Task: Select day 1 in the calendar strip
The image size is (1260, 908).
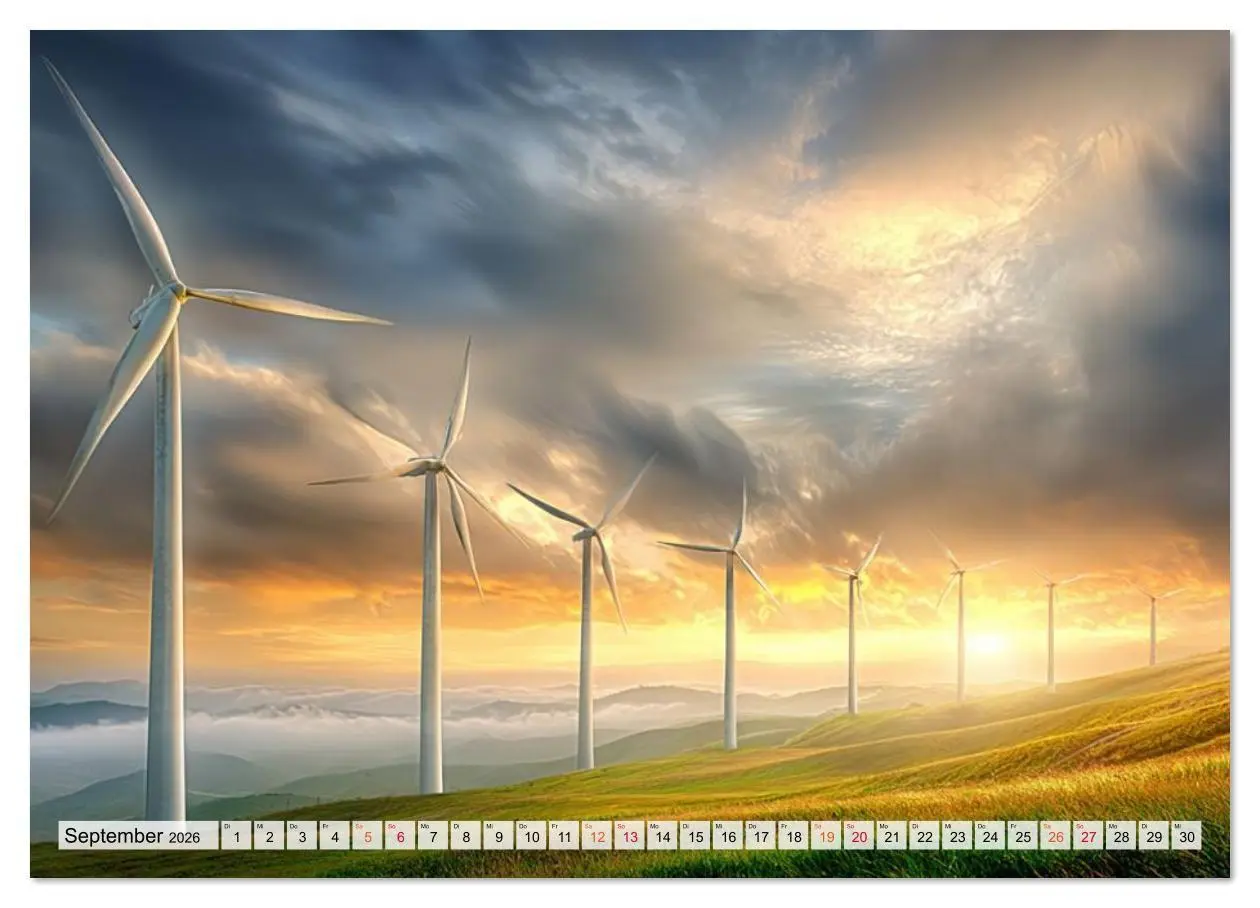Action: coord(236,836)
